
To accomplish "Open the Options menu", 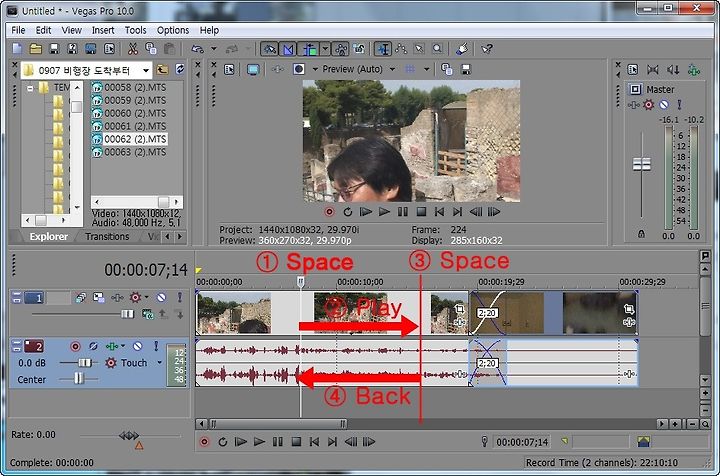I will coord(173,30).
